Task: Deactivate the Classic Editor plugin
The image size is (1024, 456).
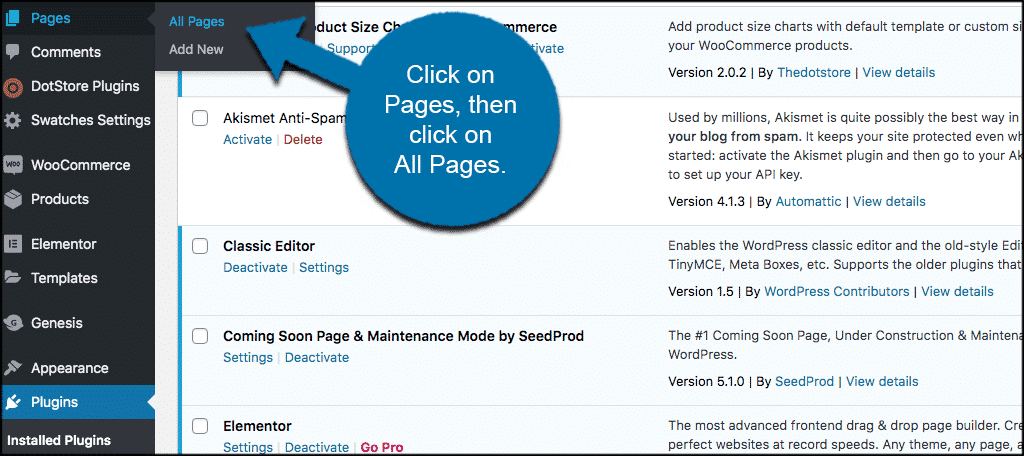Action: tap(255, 267)
